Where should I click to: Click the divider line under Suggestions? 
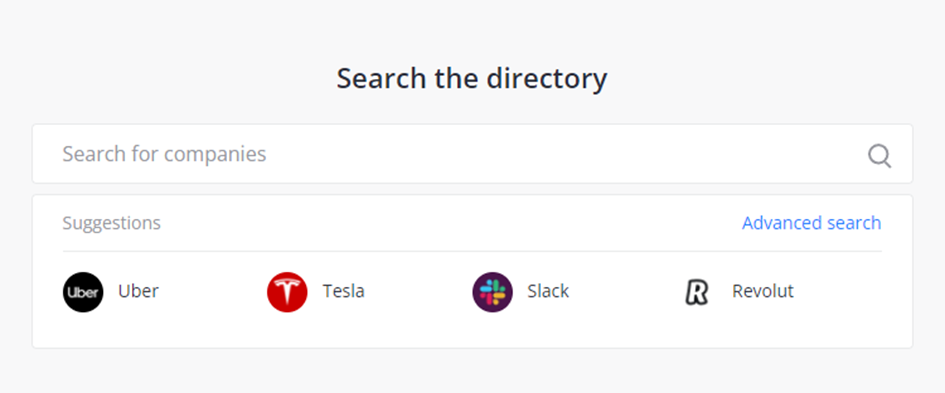pyautogui.click(x=472, y=251)
